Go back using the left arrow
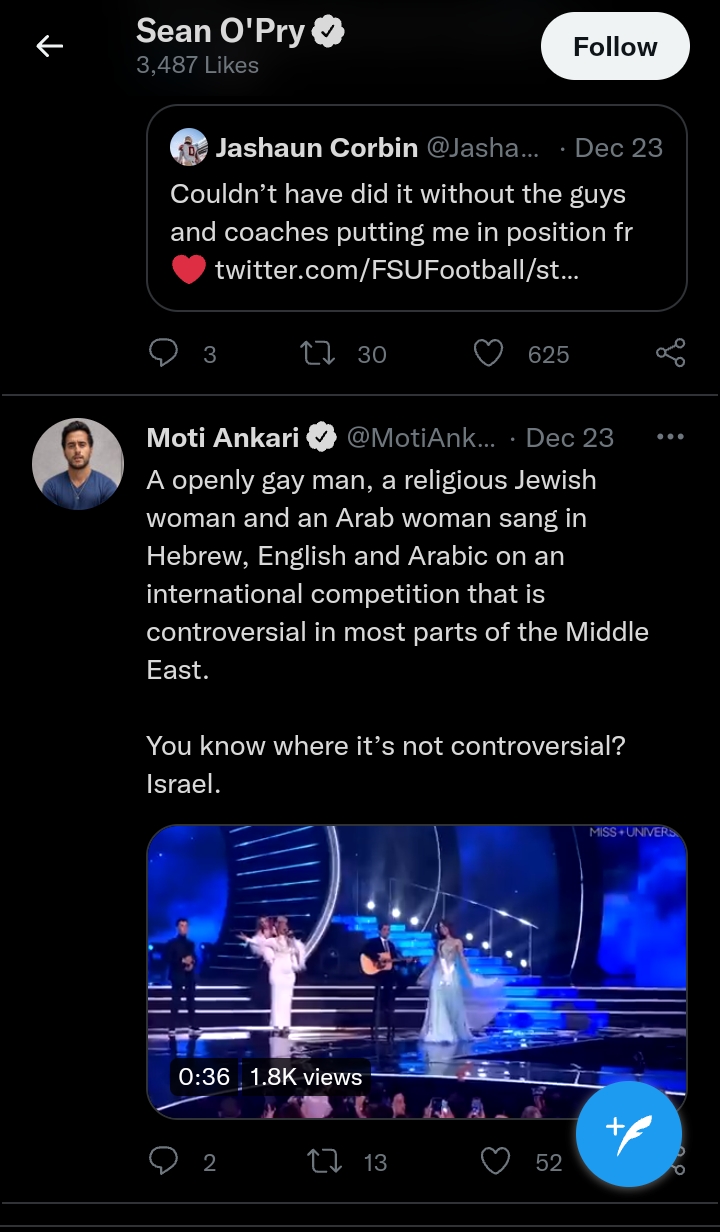 [49, 46]
